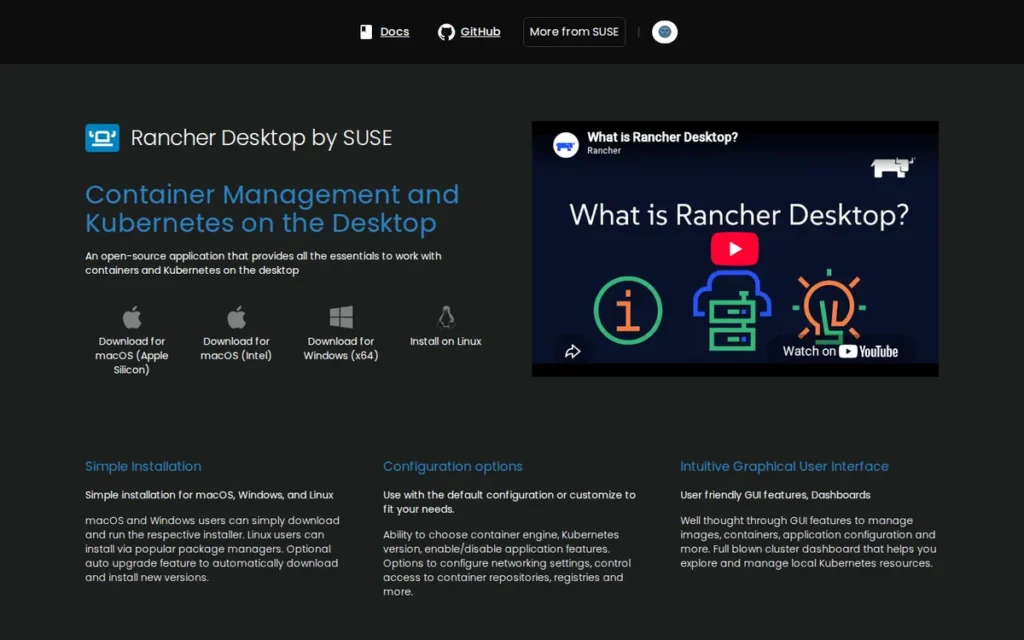Click Download for Windows (x64)

[341, 348]
